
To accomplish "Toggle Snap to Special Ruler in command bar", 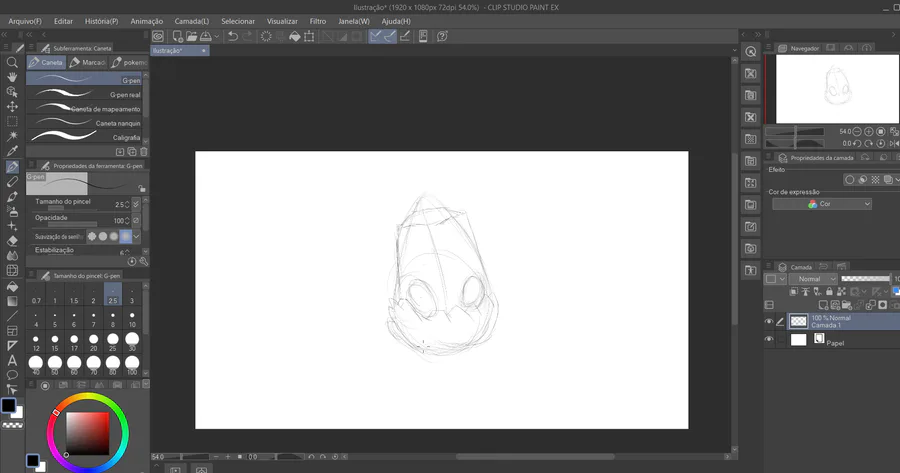I will pos(390,36).
